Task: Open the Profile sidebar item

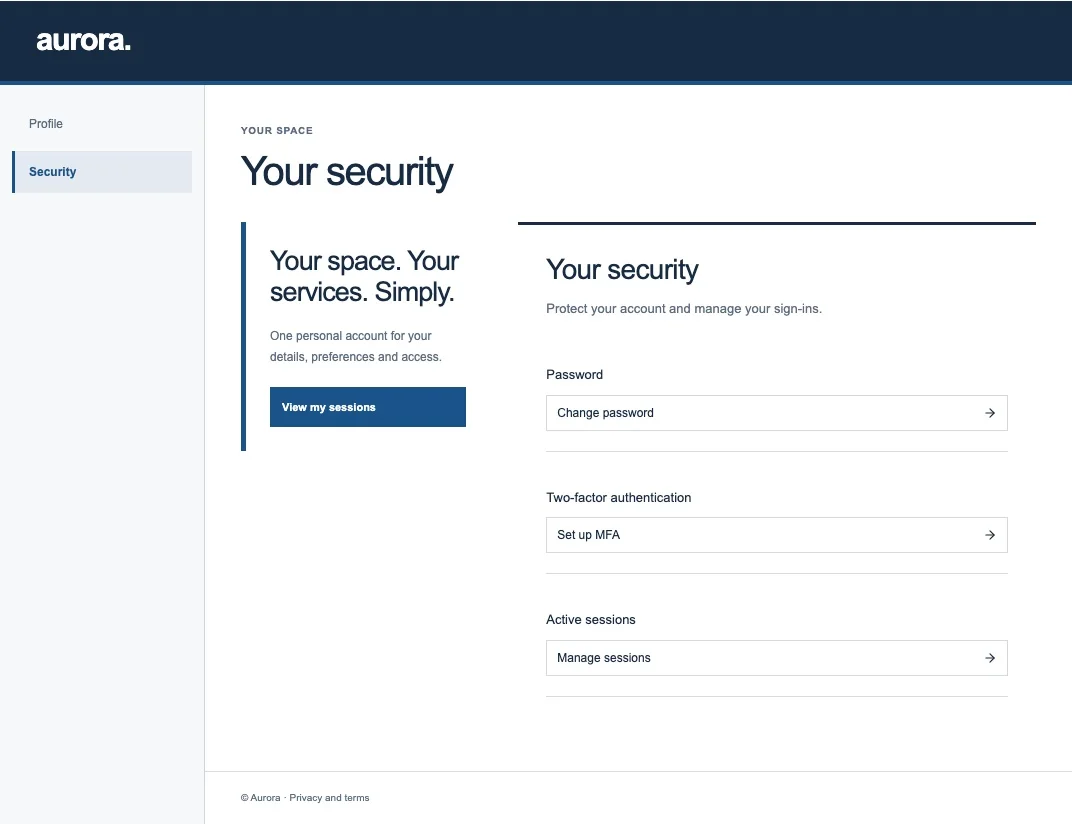Action: click(102, 124)
